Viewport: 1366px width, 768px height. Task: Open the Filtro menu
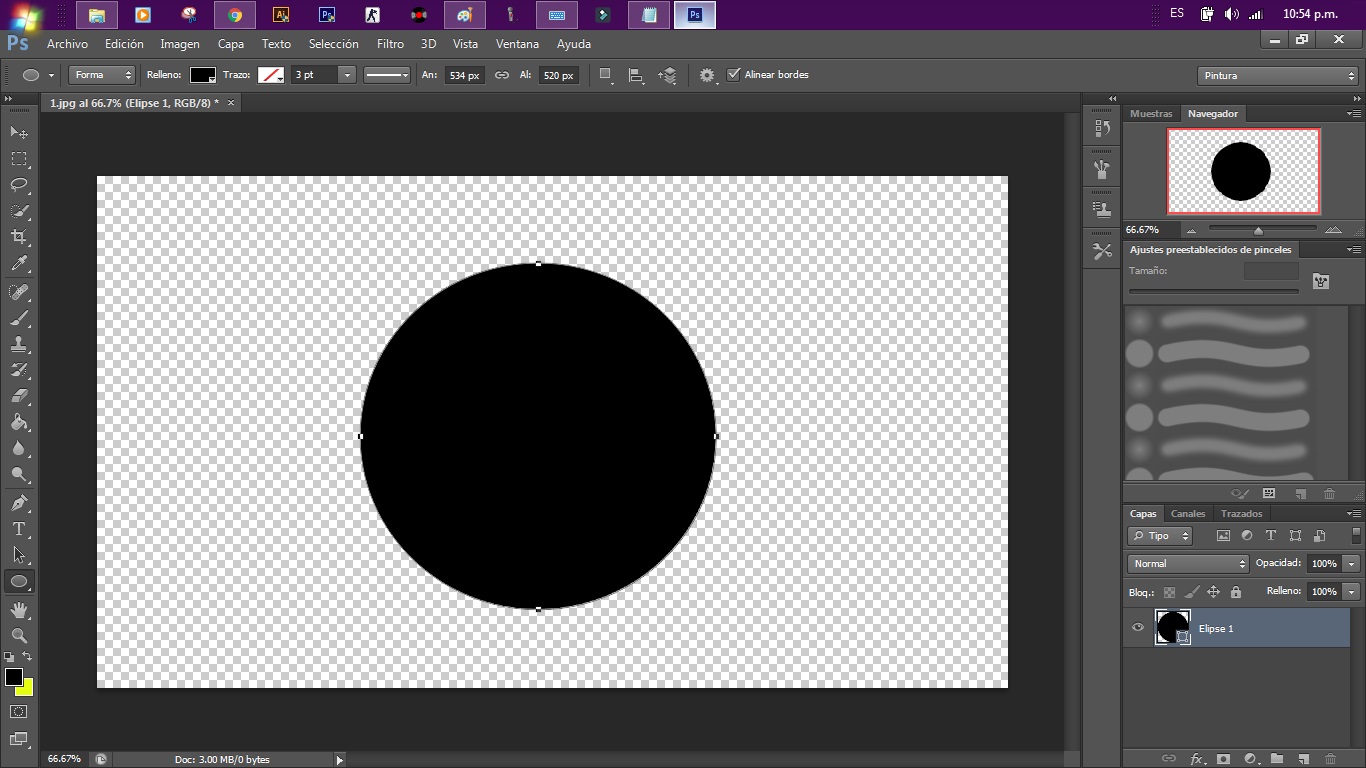click(390, 44)
